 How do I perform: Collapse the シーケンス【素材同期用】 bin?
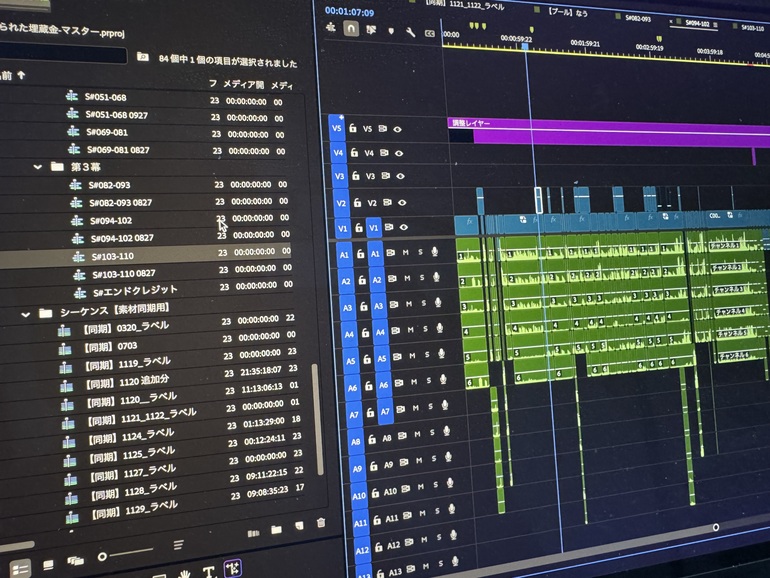point(26,313)
